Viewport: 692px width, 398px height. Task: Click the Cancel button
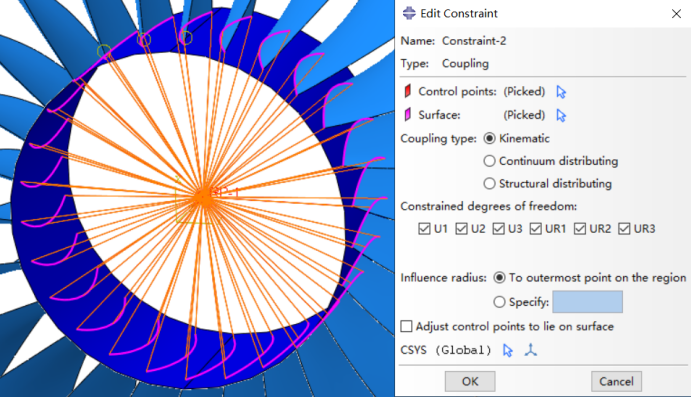click(x=616, y=381)
